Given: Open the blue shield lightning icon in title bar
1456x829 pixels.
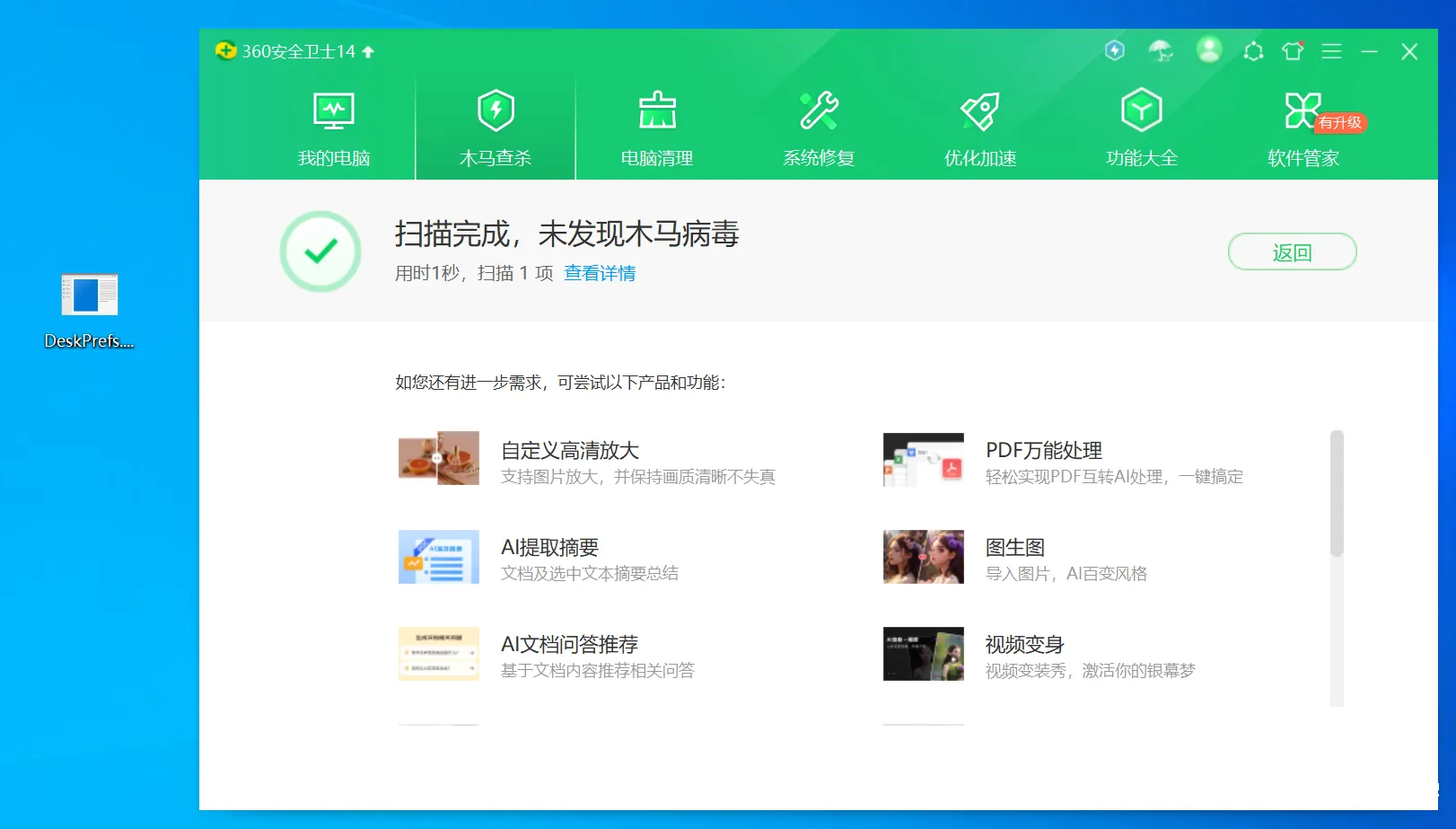Looking at the screenshot, I should point(1115,50).
